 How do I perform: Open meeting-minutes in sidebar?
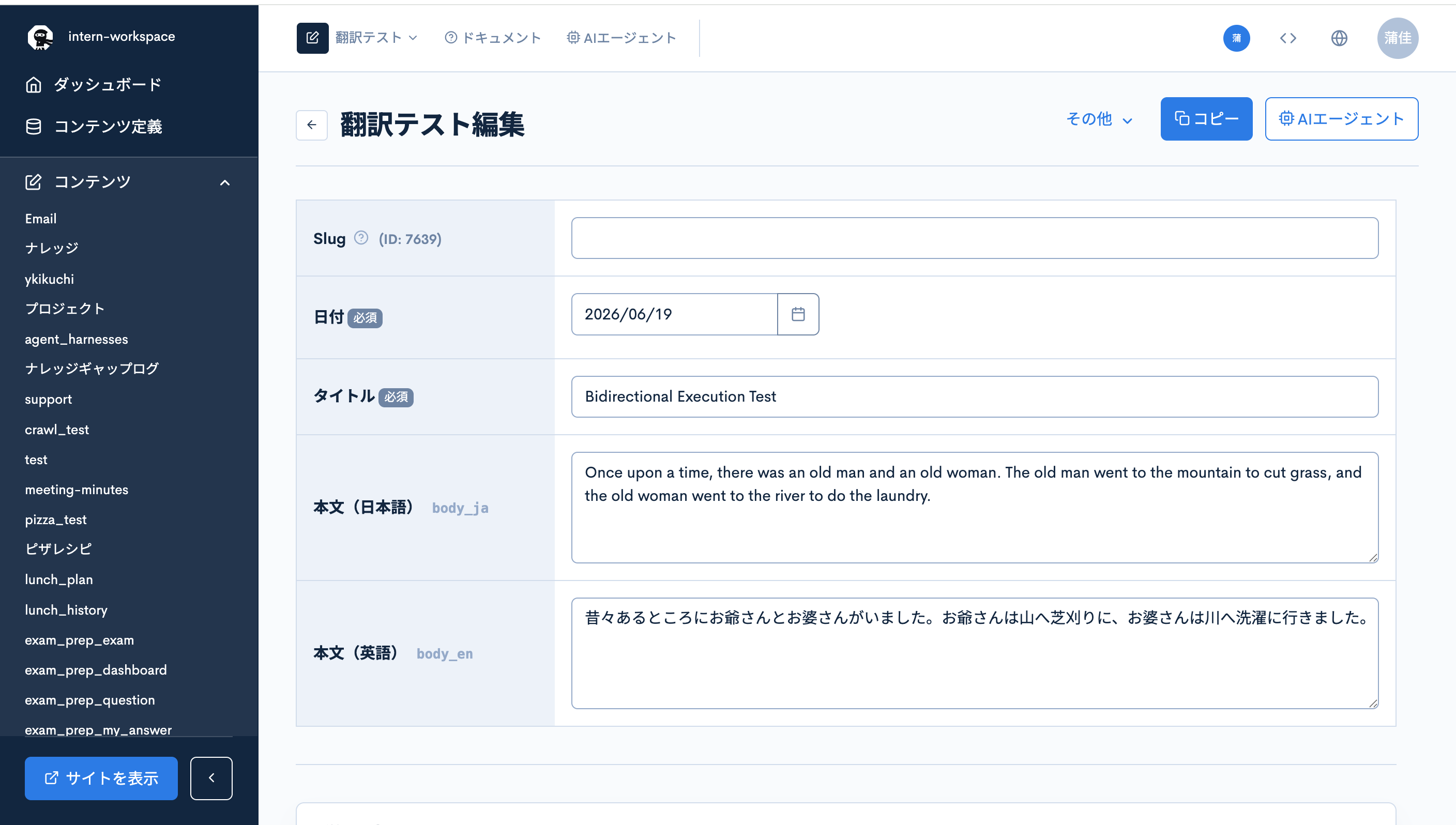tap(77, 490)
